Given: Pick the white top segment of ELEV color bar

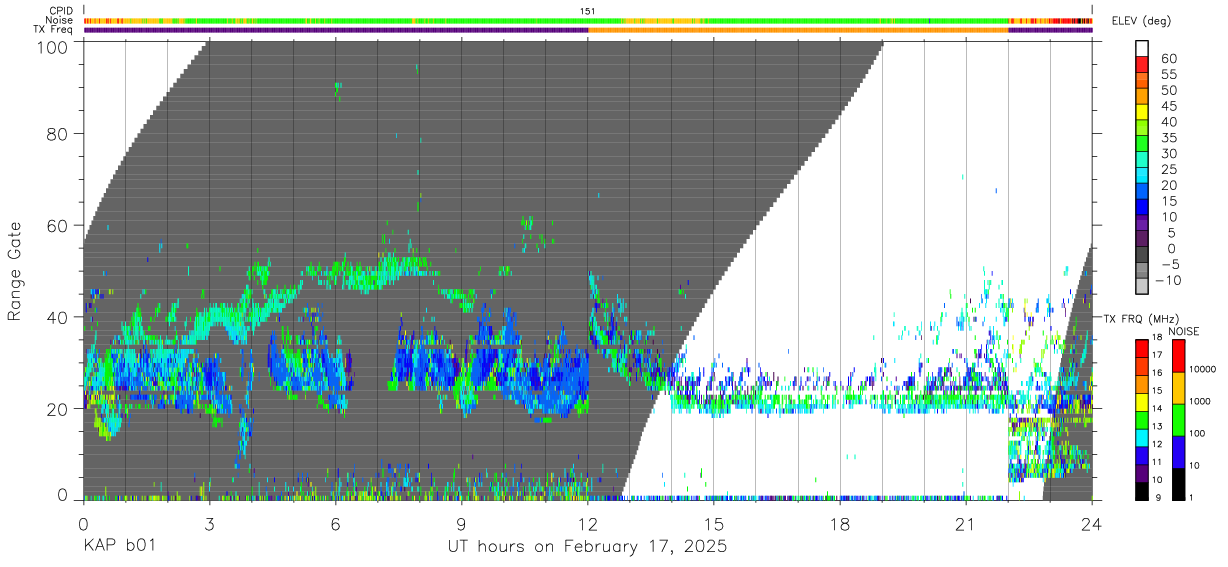Looking at the screenshot, I should (1142, 48).
